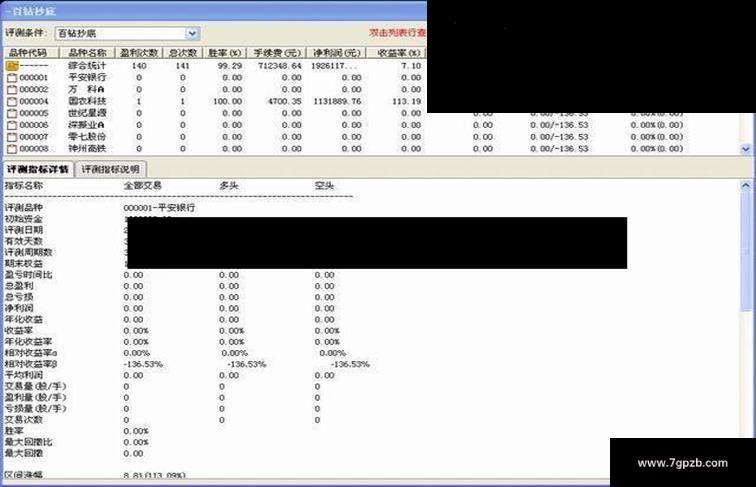This screenshot has height=487, width=756.
Task: Select the 深振业A stock row
Action: pyautogui.click(x=87, y=125)
